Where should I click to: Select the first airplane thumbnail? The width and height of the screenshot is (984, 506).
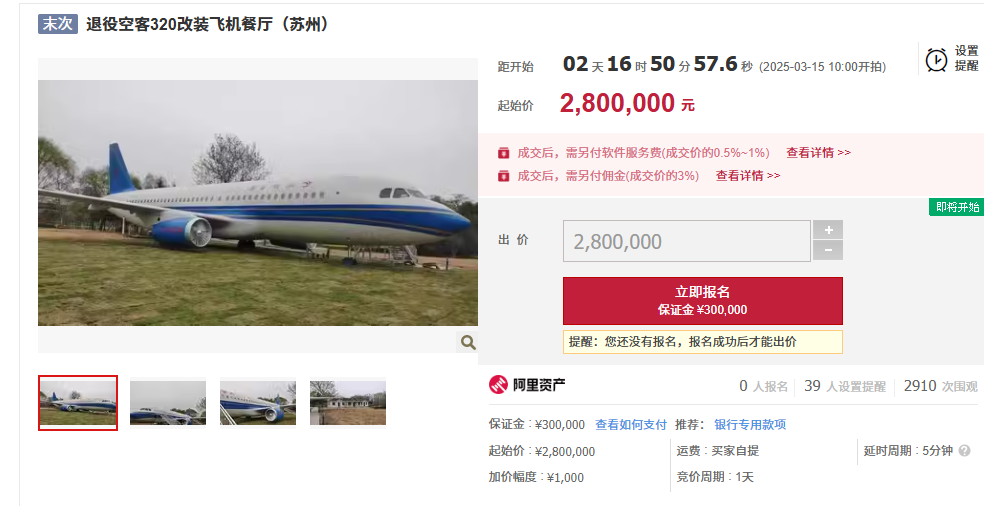click(78, 403)
